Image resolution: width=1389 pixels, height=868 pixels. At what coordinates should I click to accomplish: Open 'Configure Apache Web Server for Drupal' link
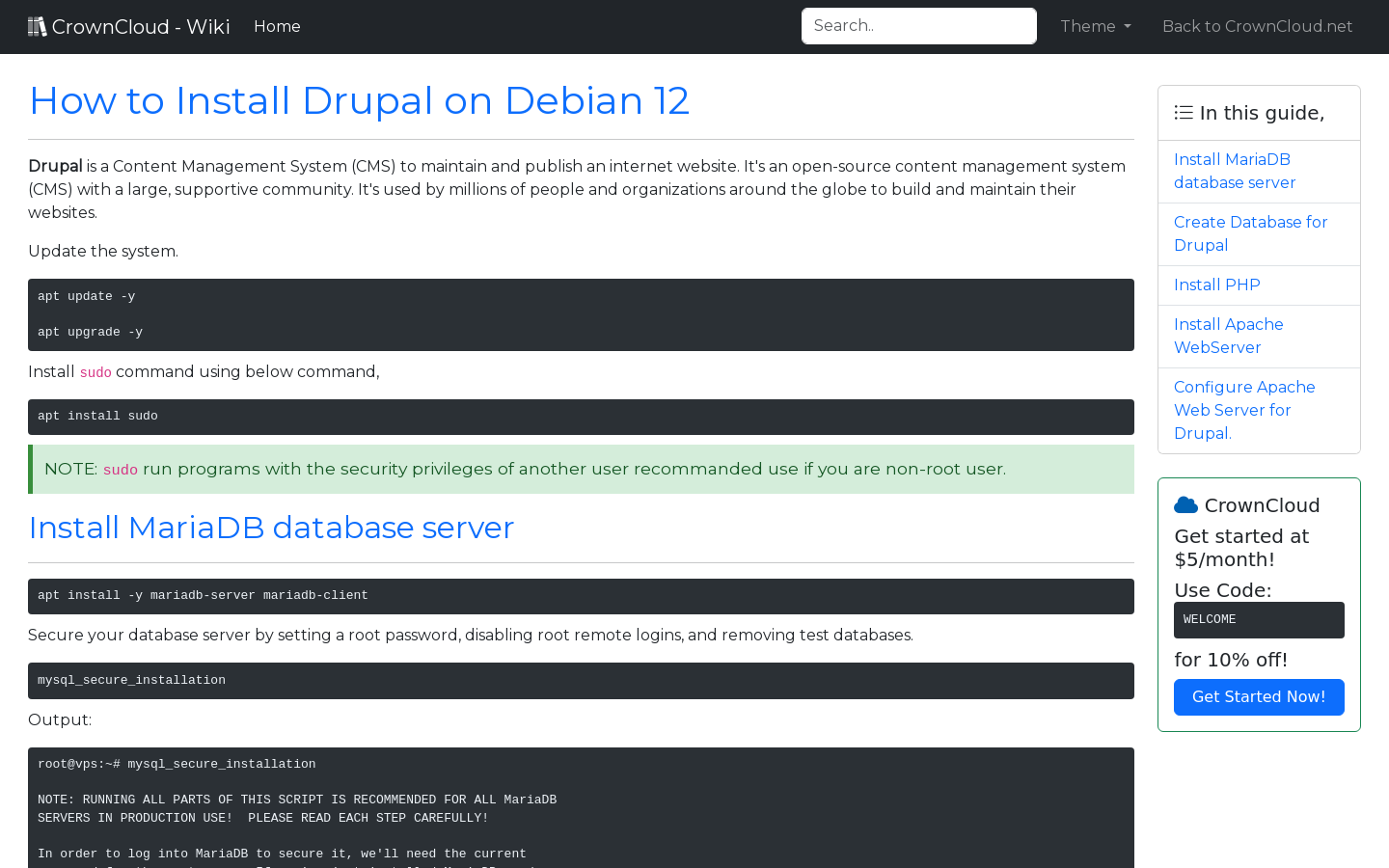coord(1244,410)
